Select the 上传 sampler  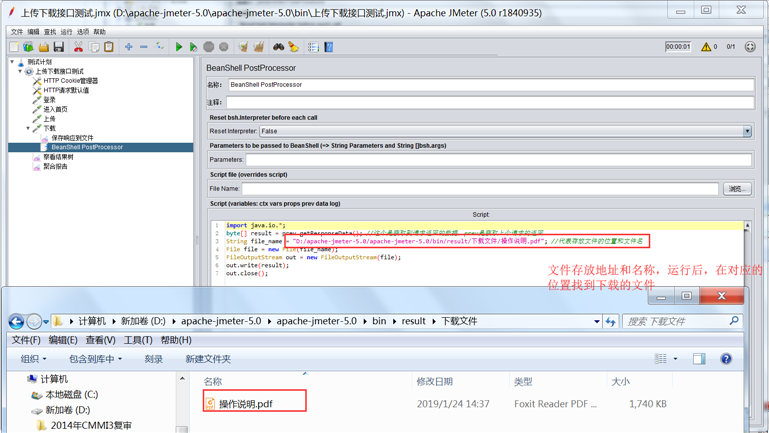50,119
